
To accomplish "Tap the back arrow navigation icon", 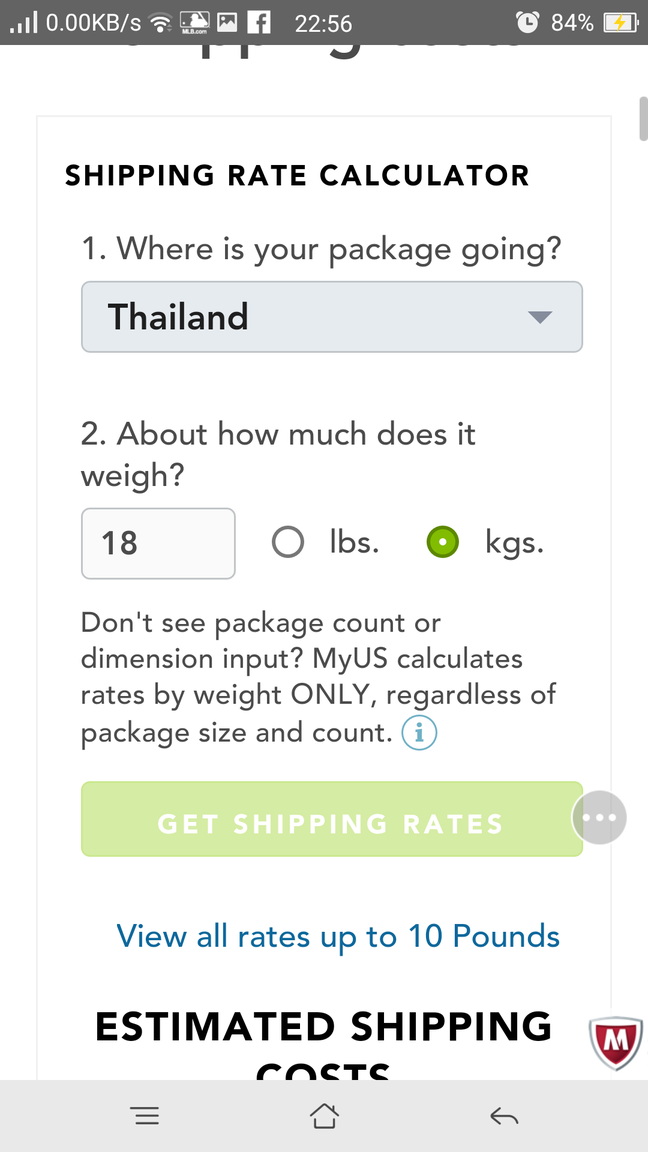I will tap(504, 1117).
